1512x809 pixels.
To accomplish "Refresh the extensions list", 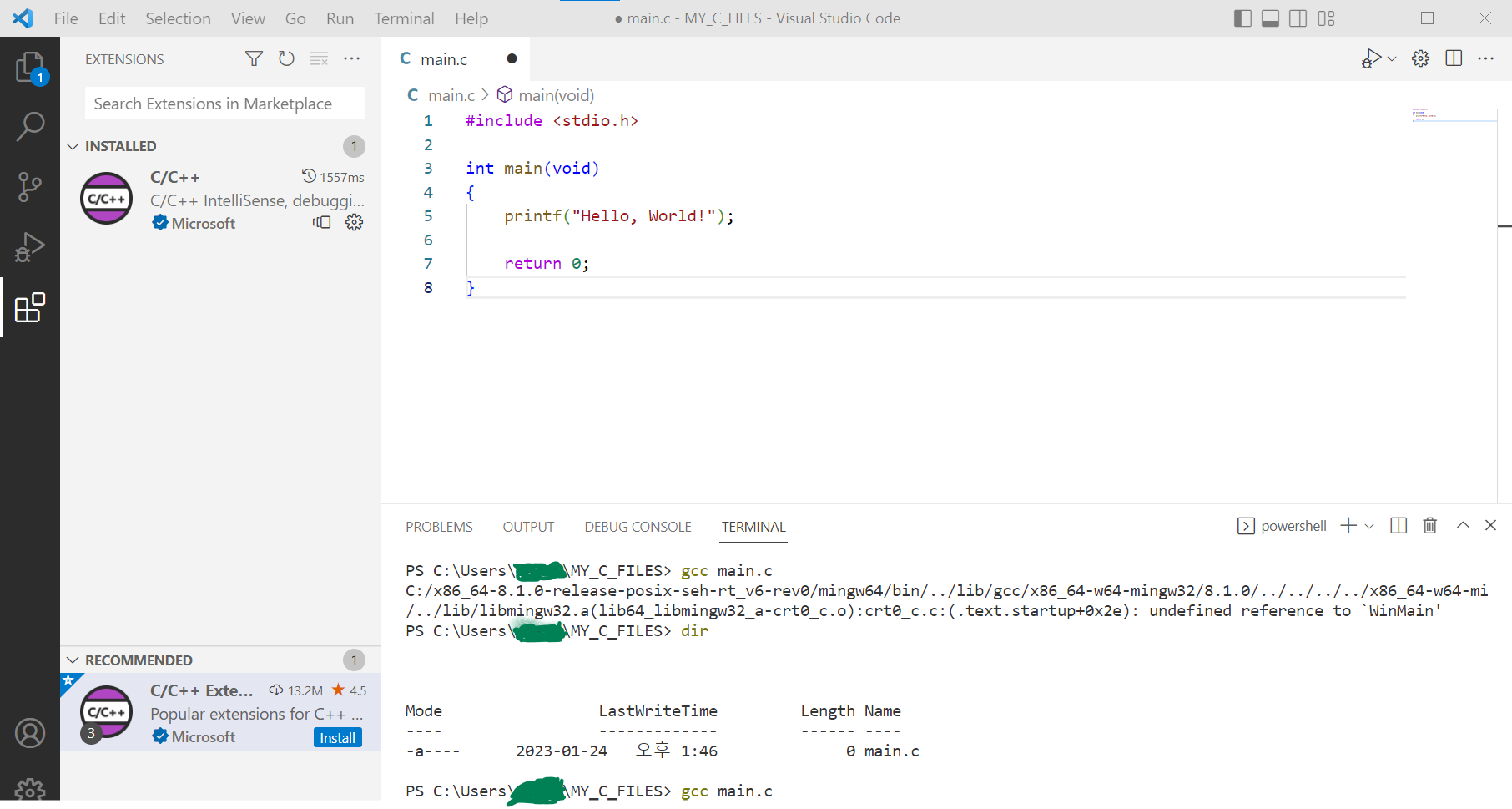I will tap(286, 58).
